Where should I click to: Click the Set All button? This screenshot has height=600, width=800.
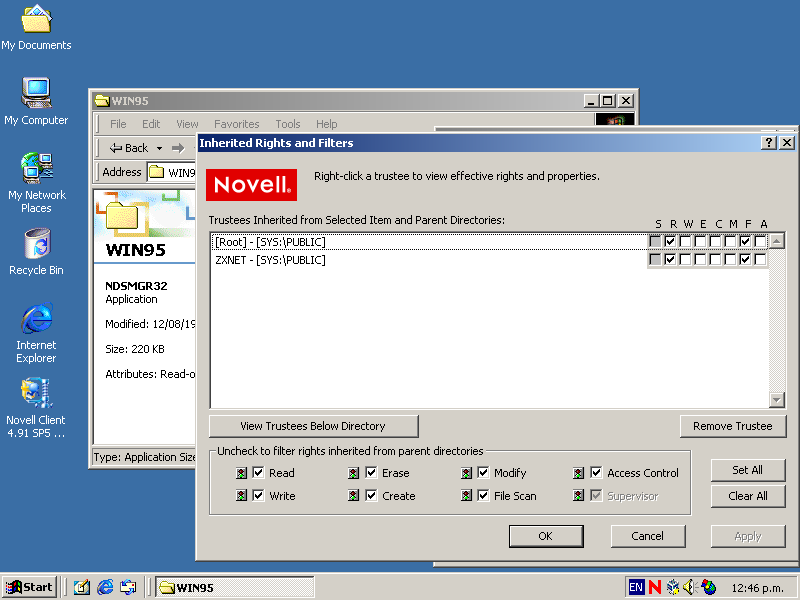click(747, 470)
